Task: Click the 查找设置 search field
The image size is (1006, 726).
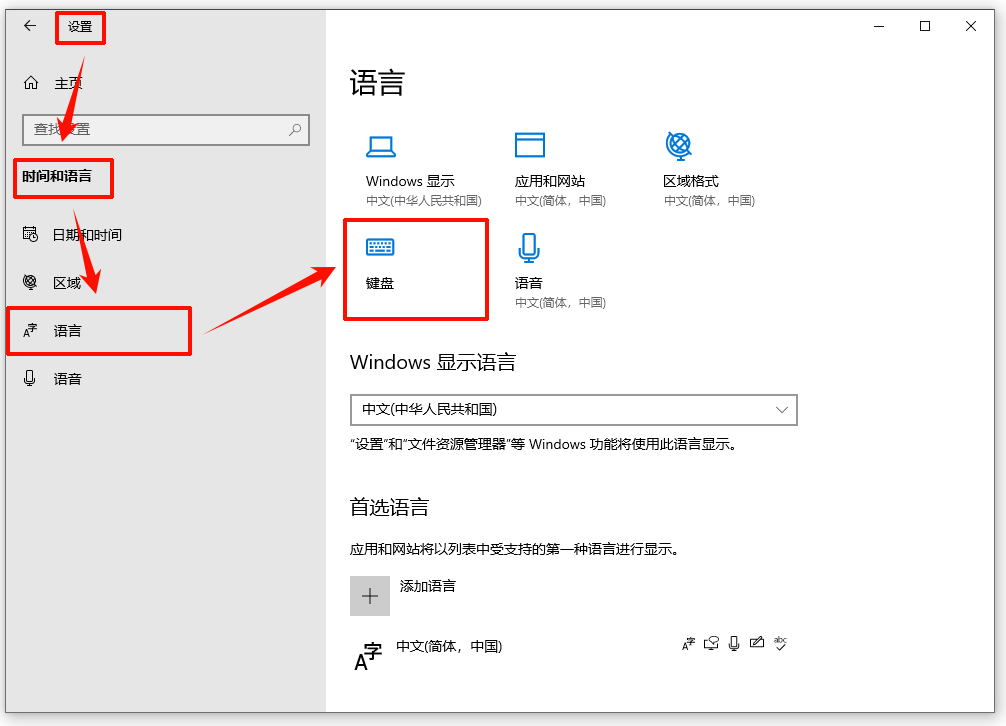Action: (x=165, y=130)
